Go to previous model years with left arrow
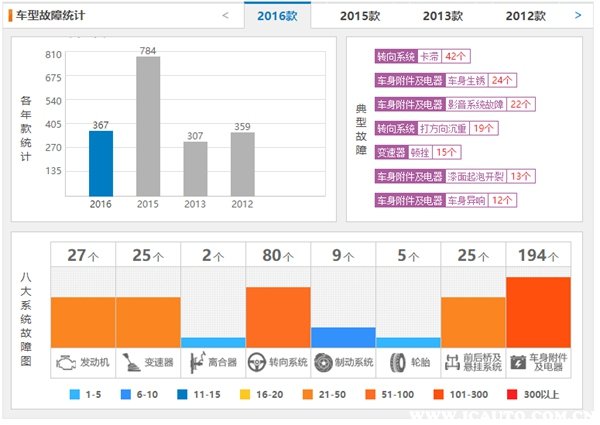This screenshot has height=425, width=600. [x=224, y=15]
